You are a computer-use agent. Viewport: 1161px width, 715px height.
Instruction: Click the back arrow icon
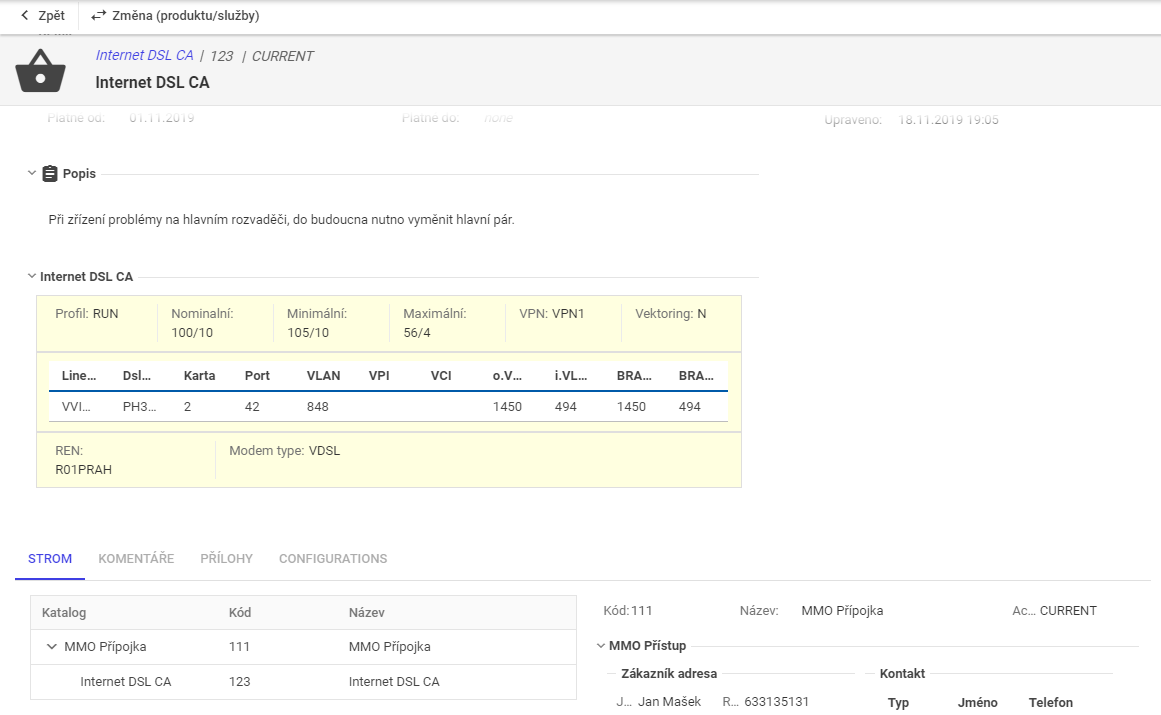25,16
